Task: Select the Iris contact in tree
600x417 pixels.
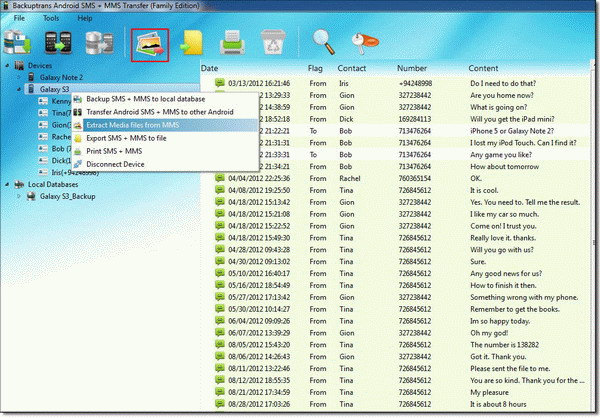Action: coord(75,173)
